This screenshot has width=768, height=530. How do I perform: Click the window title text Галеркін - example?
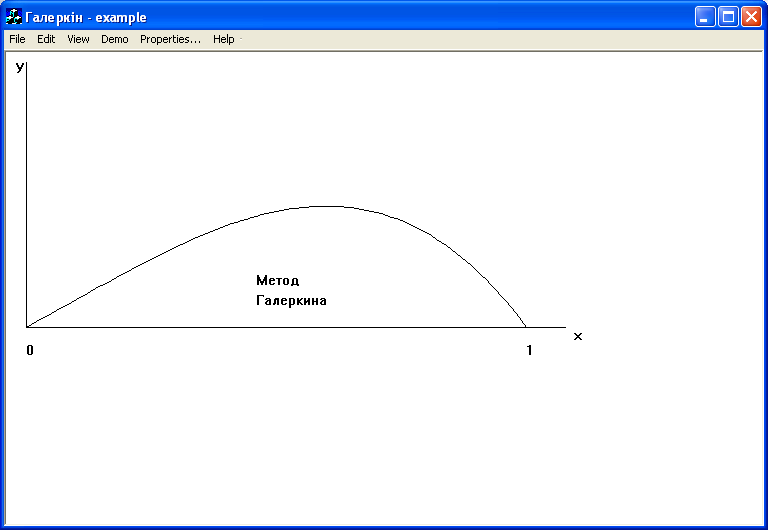click(86, 18)
